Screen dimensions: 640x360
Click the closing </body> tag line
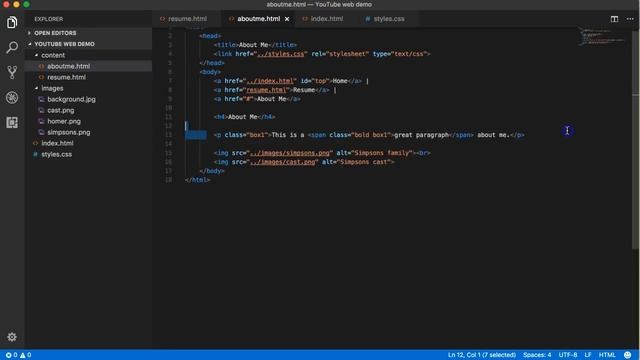[212, 171]
